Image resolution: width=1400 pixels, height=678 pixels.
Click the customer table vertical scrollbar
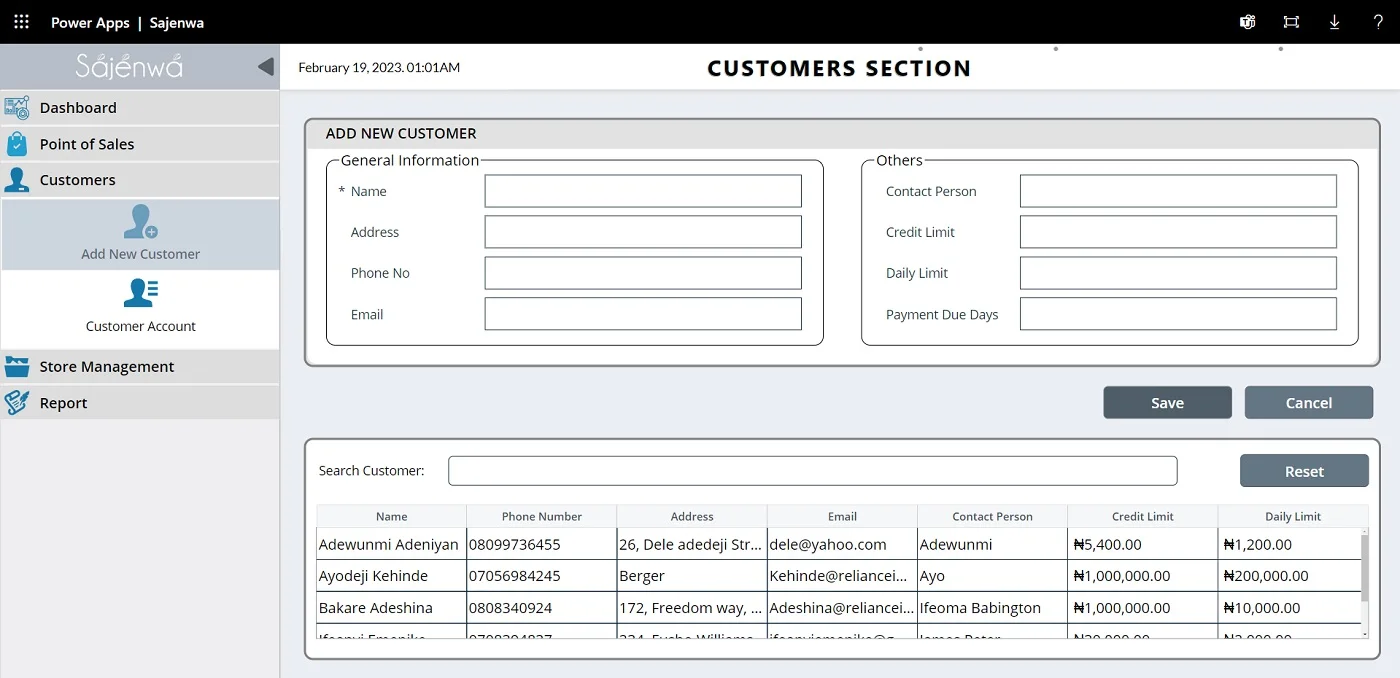click(x=1364, y=567)
